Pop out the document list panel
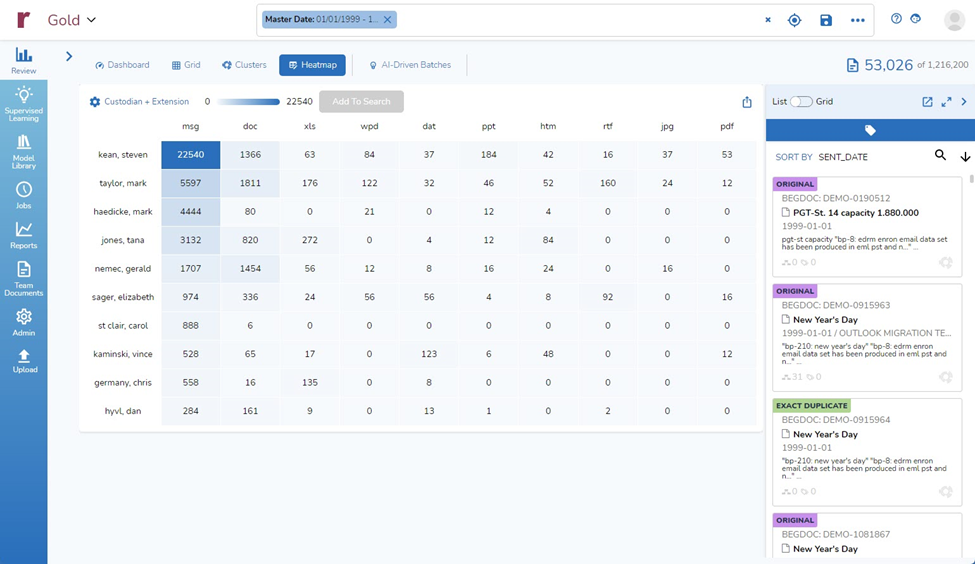Screen dimensions: 975x564 [927, 101]
